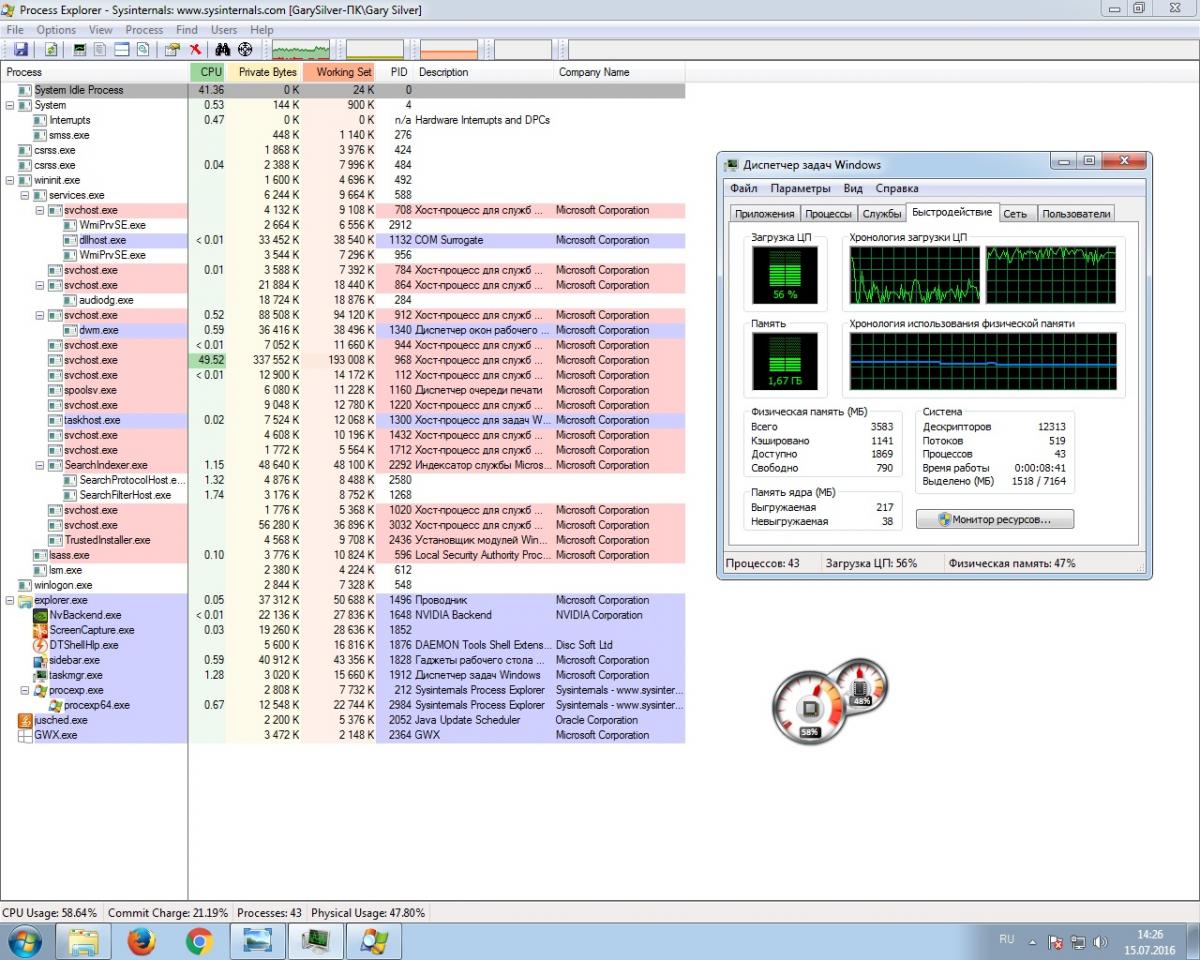Click the Find binoculars toolbar icon

click(223, 49)
